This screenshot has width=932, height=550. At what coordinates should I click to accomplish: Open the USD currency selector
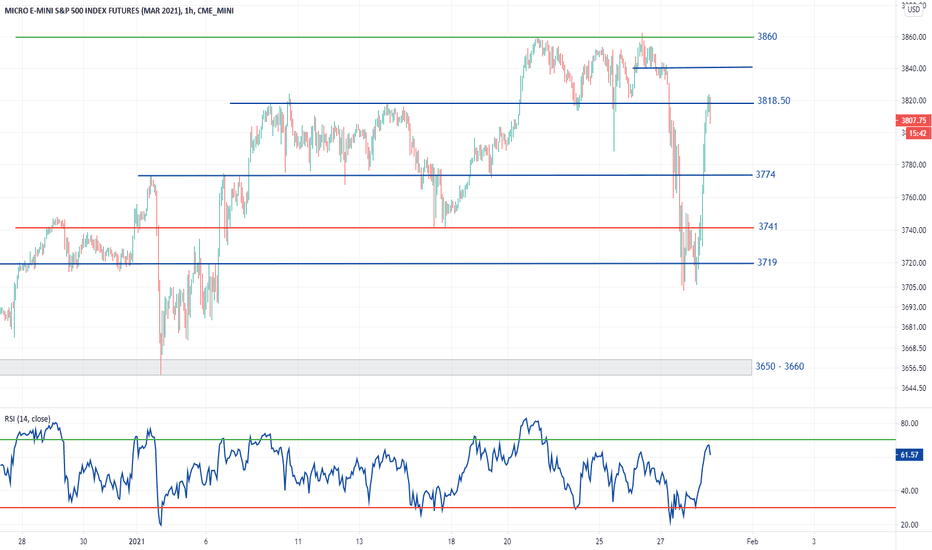point(914,10)
